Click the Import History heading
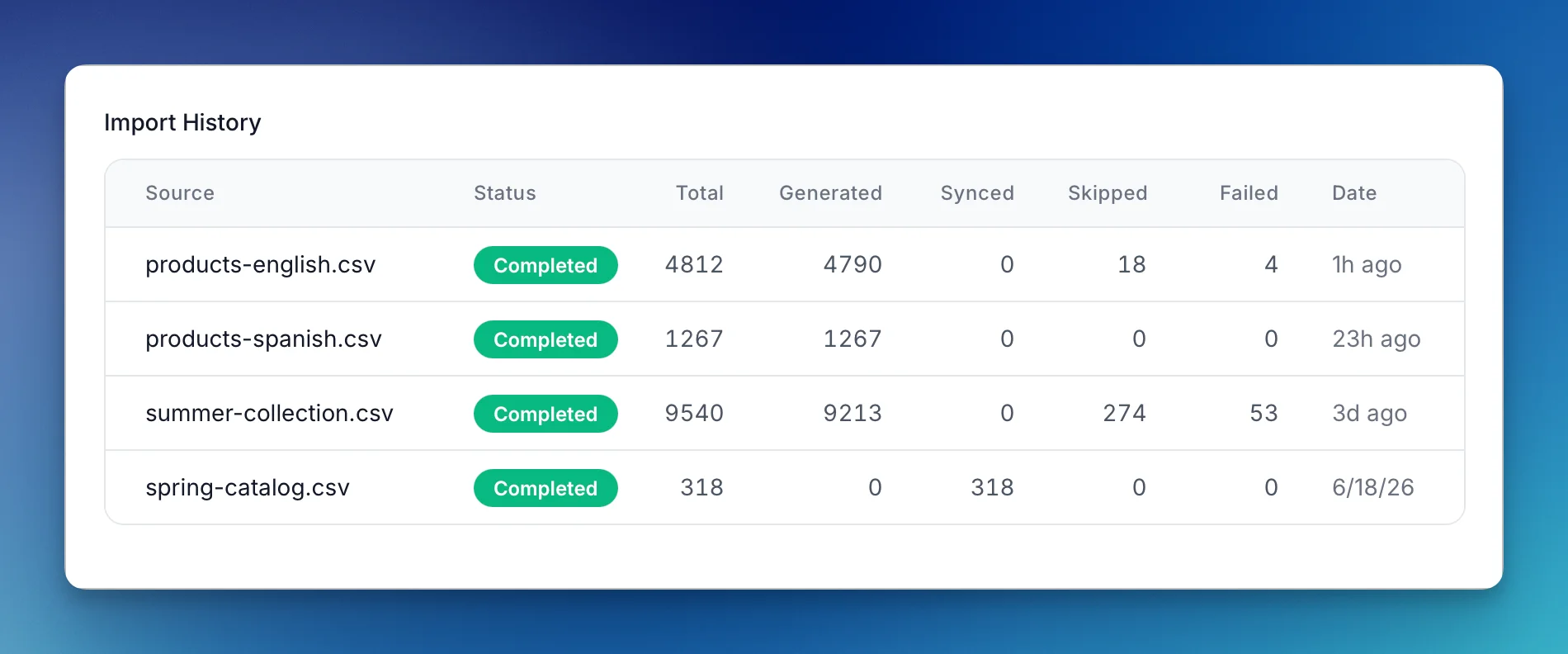Screen dimensions: 1568x654 [x=182, y=122]
